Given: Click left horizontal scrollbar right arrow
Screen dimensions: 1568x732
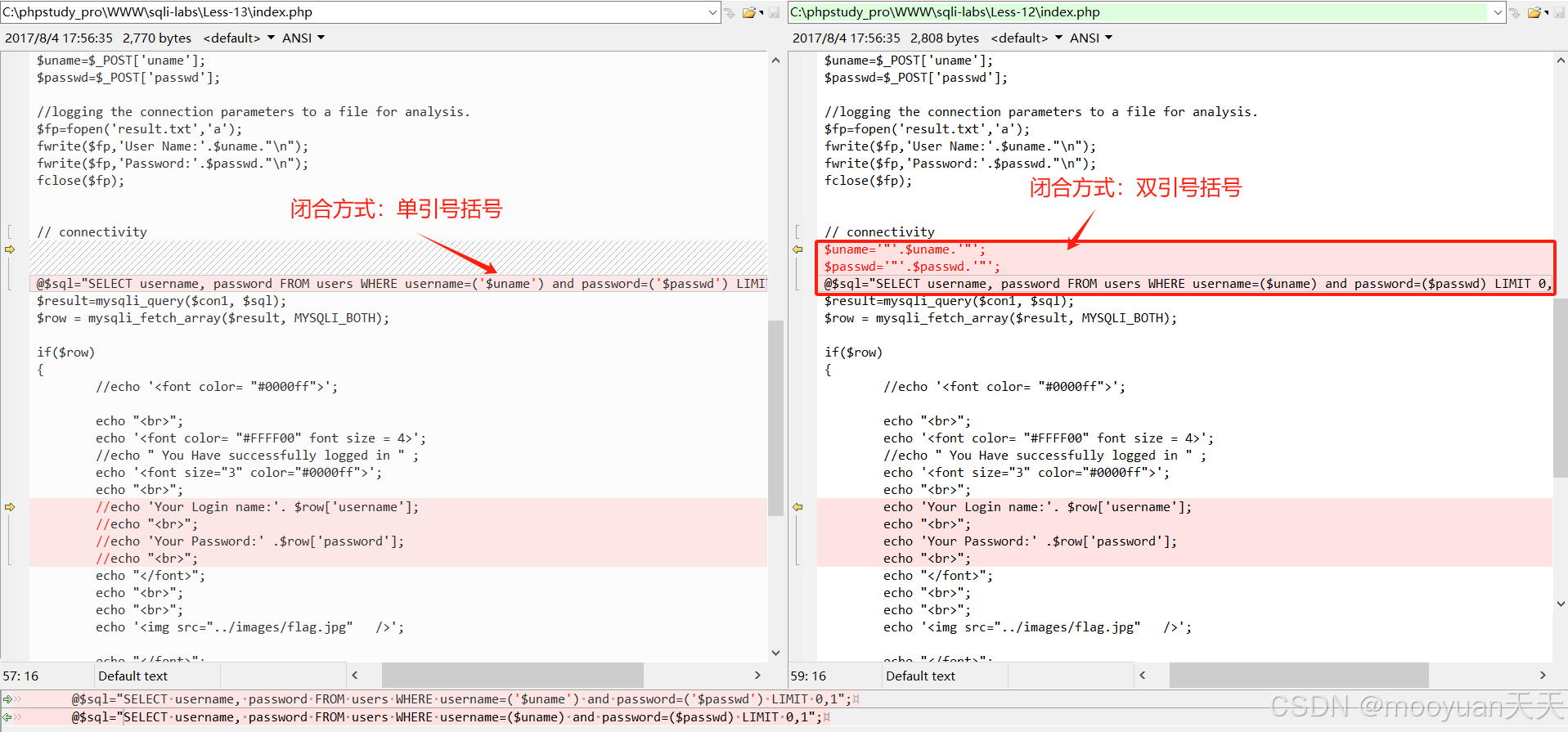Looking at the screenshot, I should click(757, 676).
